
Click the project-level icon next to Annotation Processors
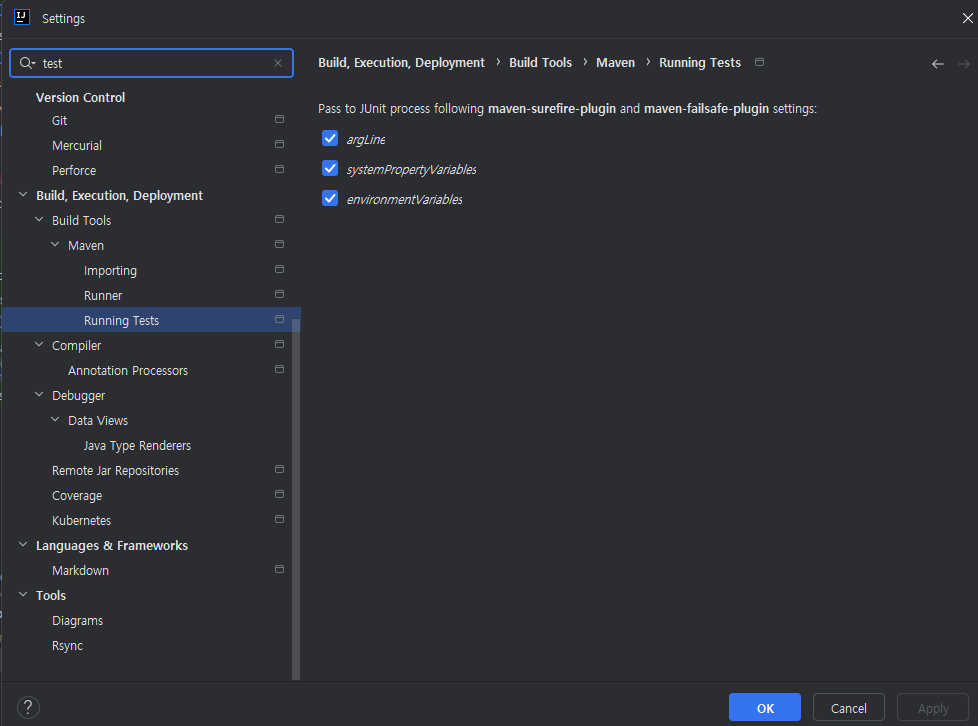click(279, 369)
